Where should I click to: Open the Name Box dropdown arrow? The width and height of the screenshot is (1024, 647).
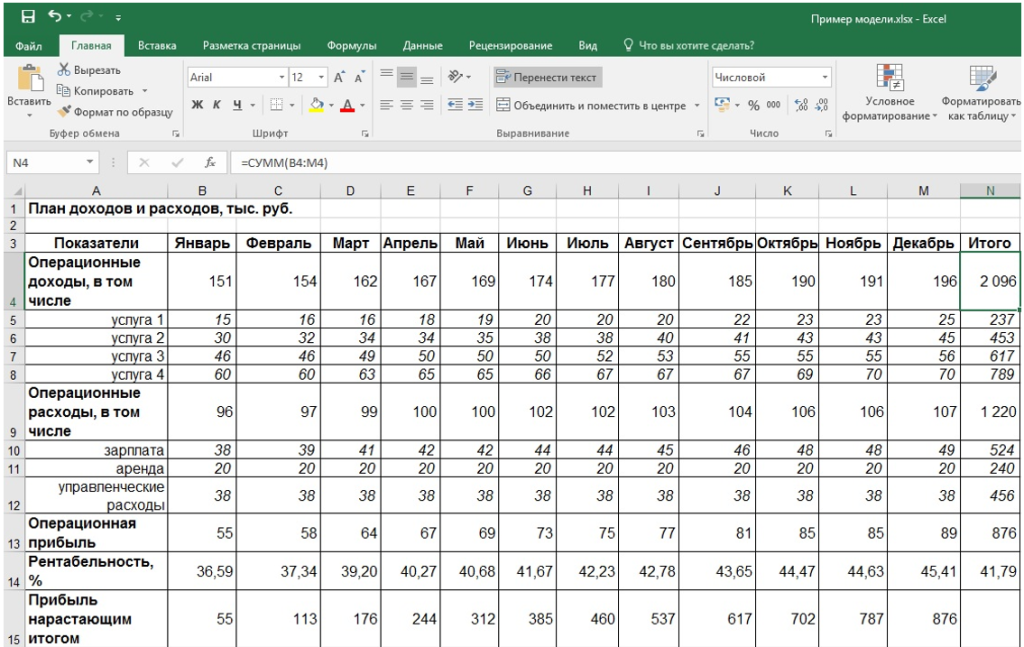(x=91, y=162)
